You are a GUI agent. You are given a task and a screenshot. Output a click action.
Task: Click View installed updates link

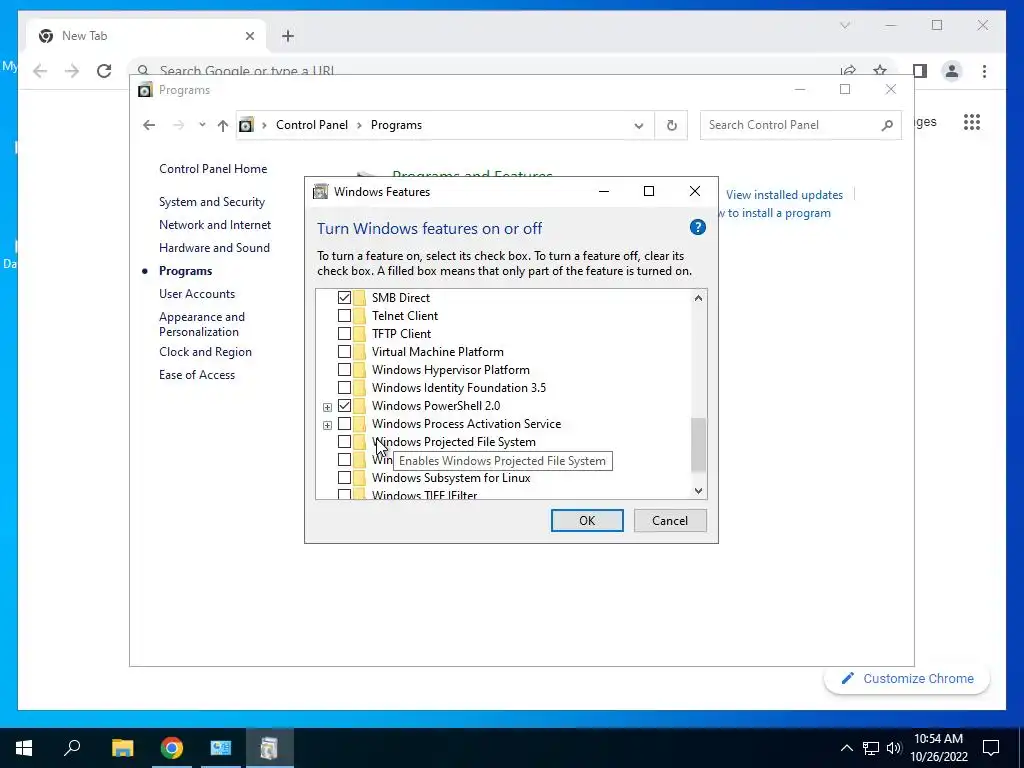click(784, 195)
